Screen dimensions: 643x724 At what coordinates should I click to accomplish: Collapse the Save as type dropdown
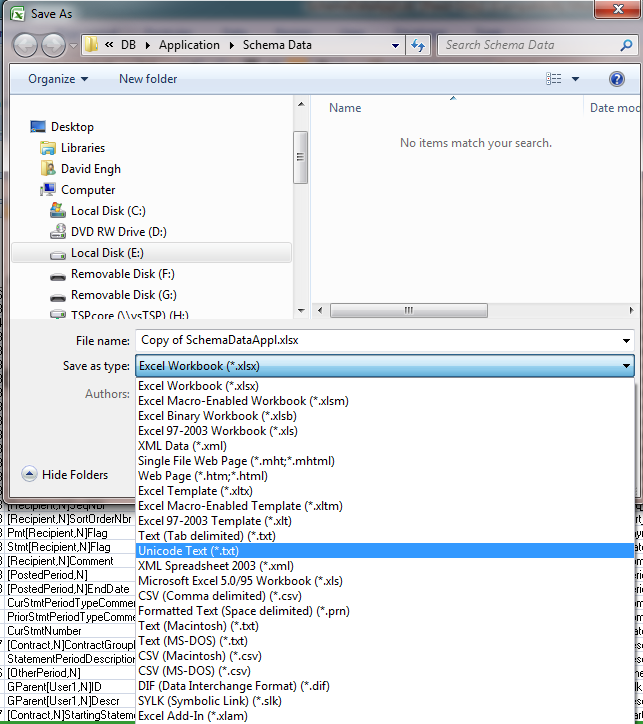click(x=626, y=367)
